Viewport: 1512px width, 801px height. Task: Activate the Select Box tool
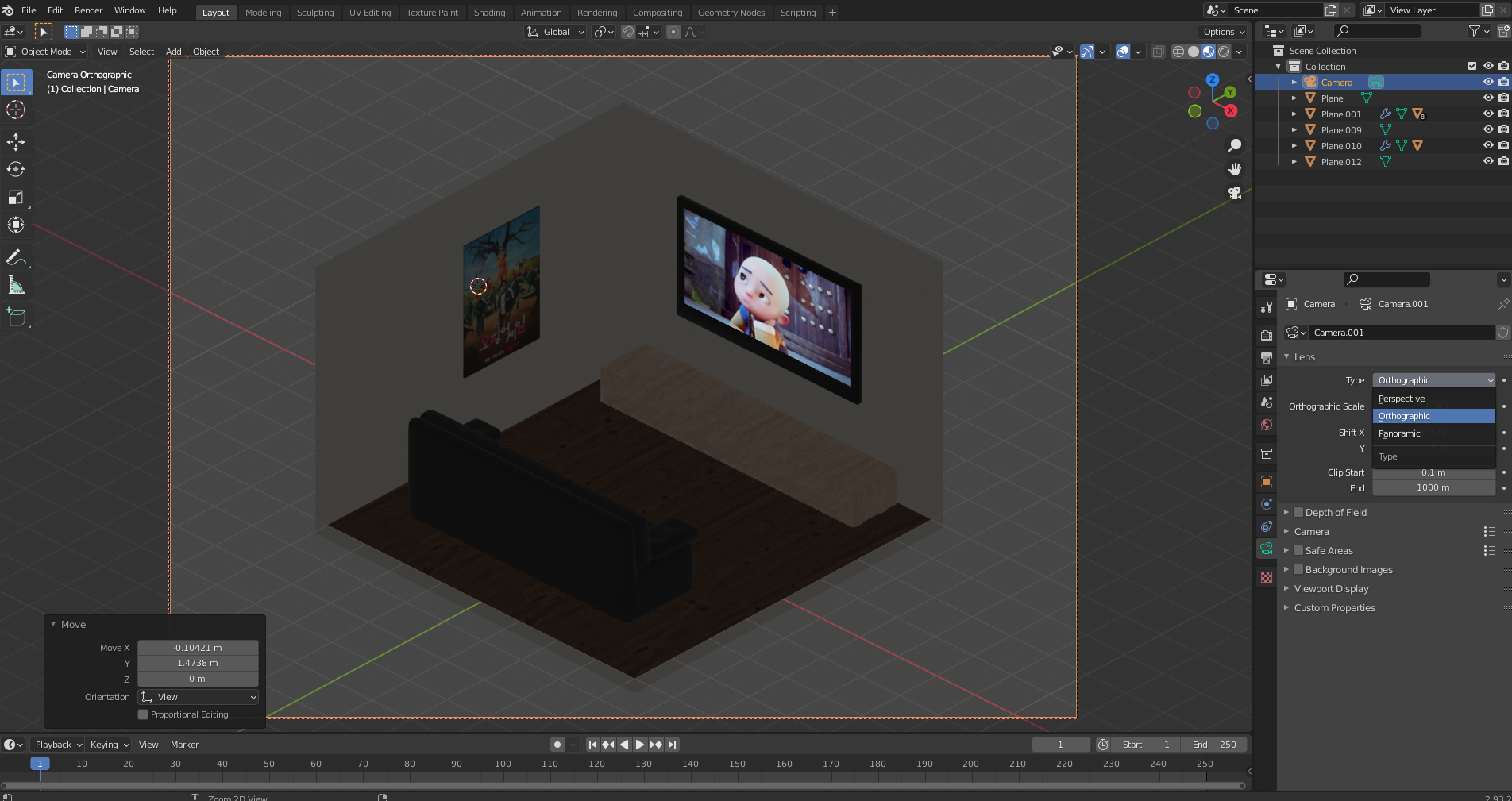(16, 82)
